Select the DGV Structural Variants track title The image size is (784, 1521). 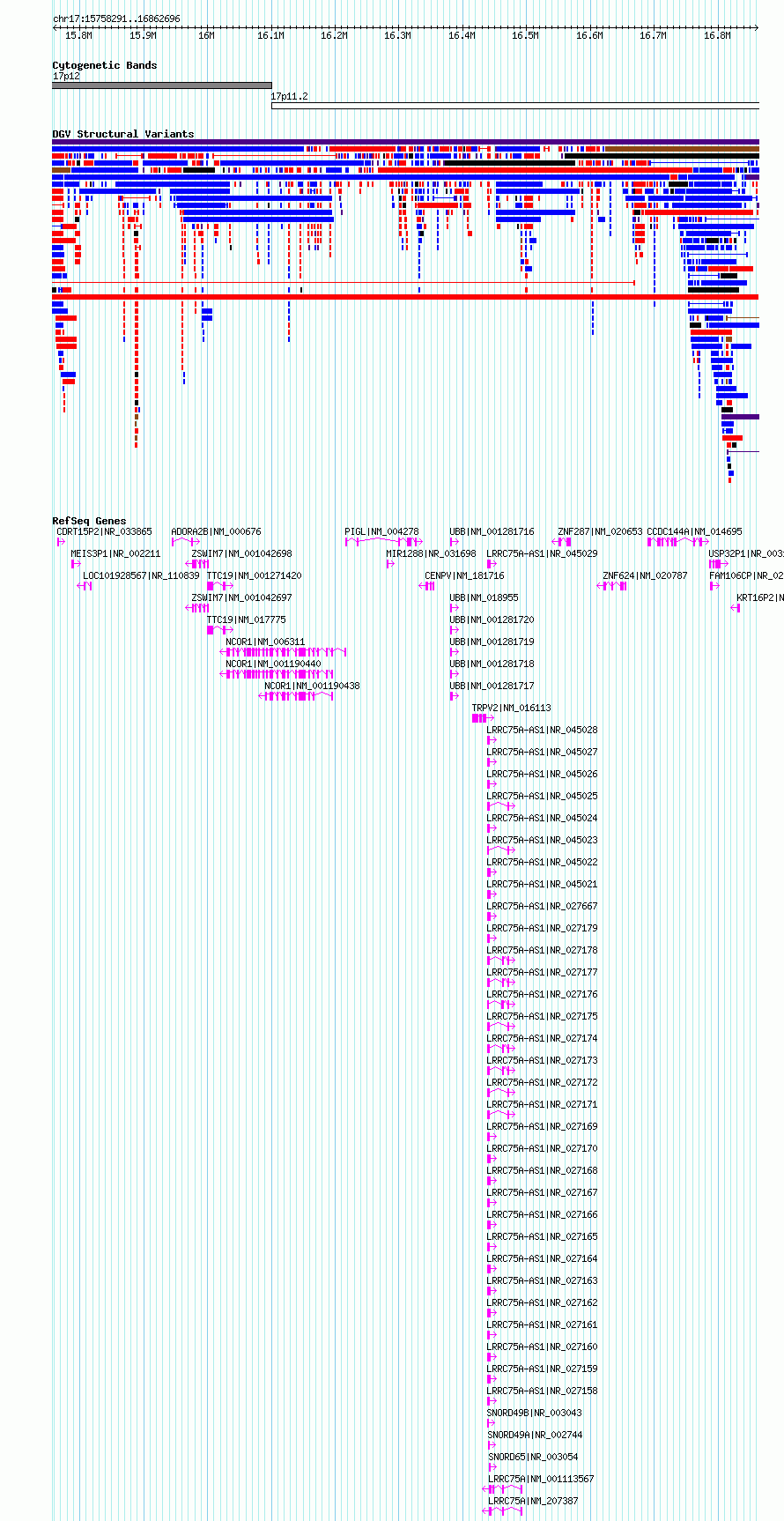pos(123,134)
